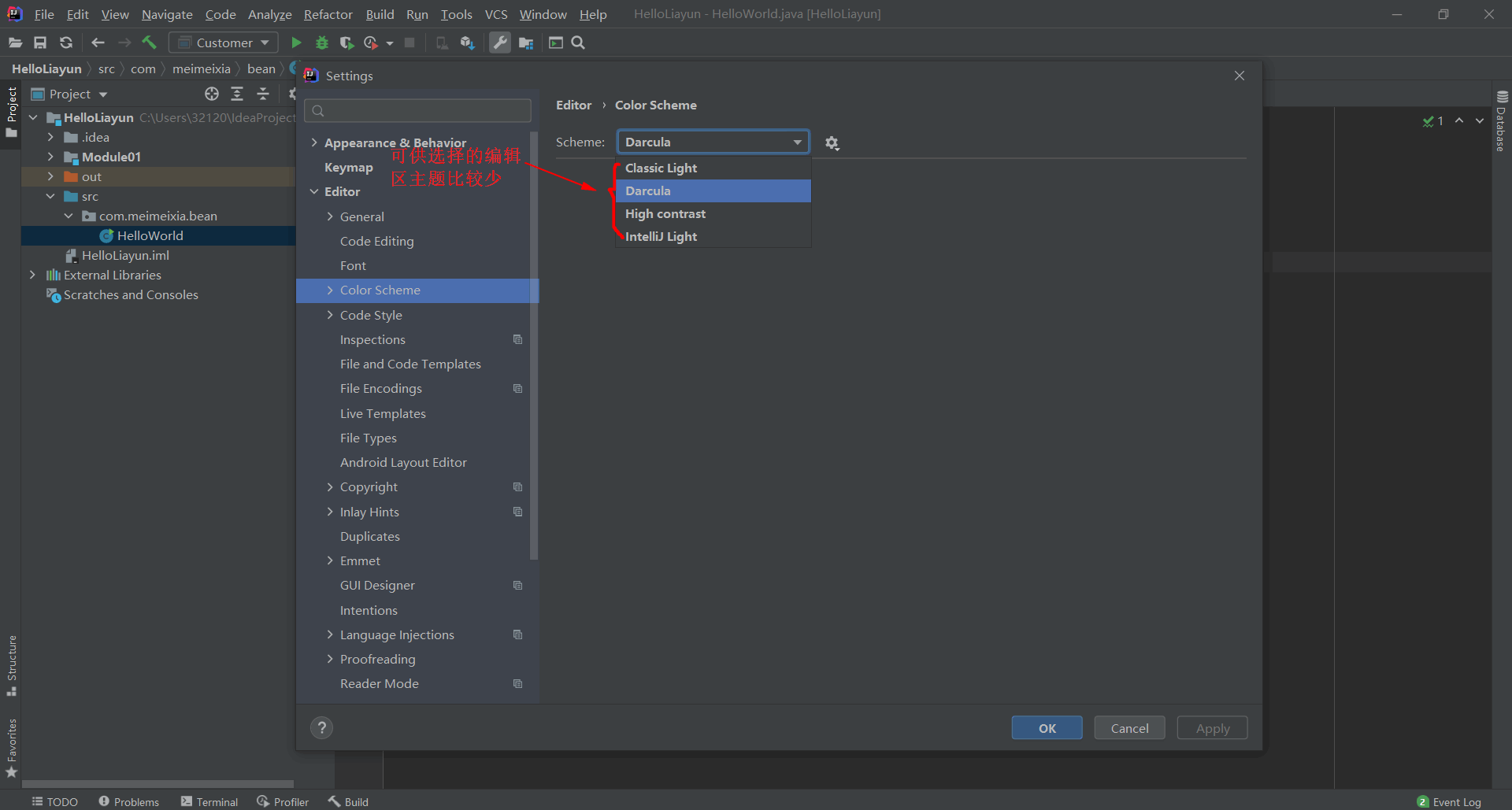Expand the Module01 folder in project tree
The image size is (1512, 810).
pos(50,157)
